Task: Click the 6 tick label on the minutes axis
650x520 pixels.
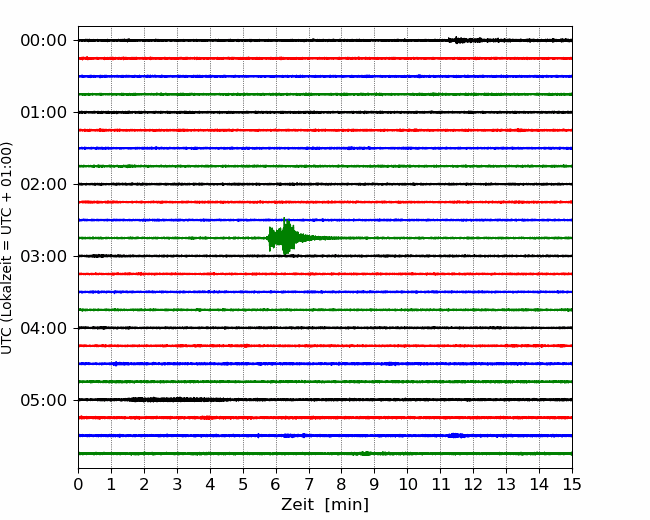Action: 276,485
